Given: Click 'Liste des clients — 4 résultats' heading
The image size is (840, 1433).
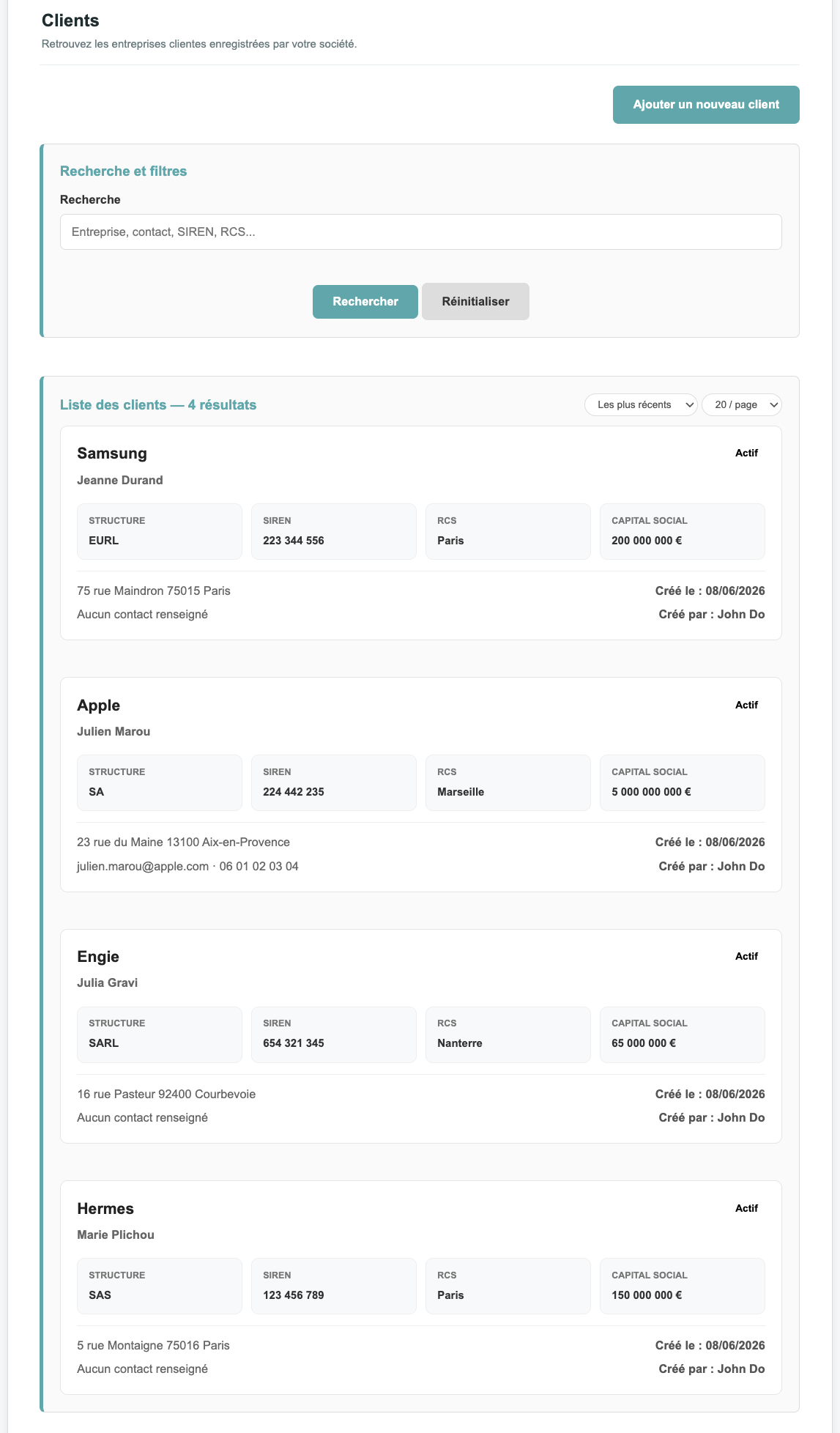Looking at the screenshot, I should tap(158, 405).
